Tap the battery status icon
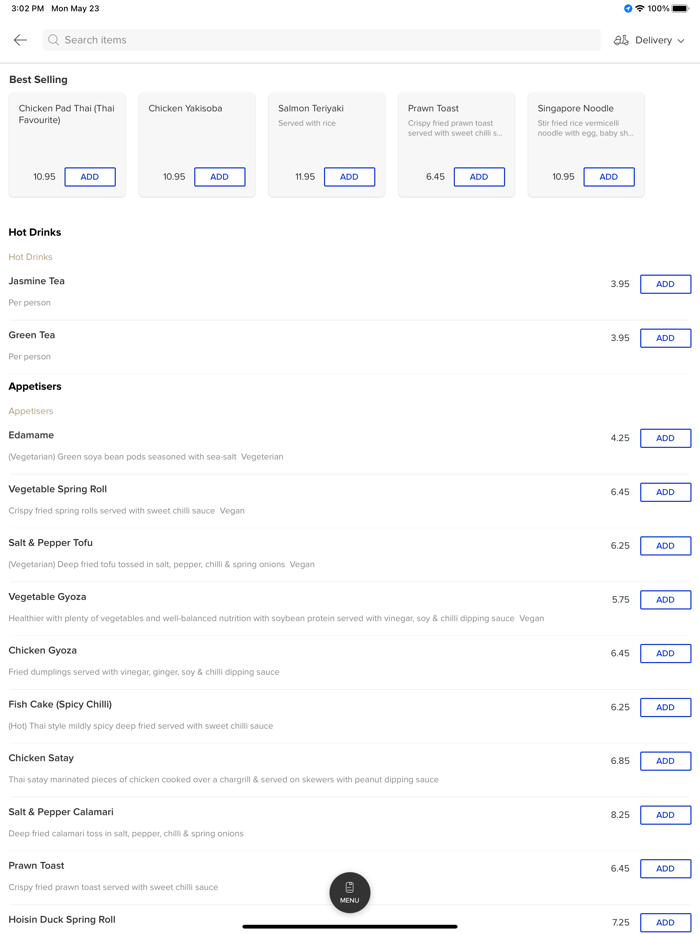Viewport: 700px width, 934px height. [680, 8]
